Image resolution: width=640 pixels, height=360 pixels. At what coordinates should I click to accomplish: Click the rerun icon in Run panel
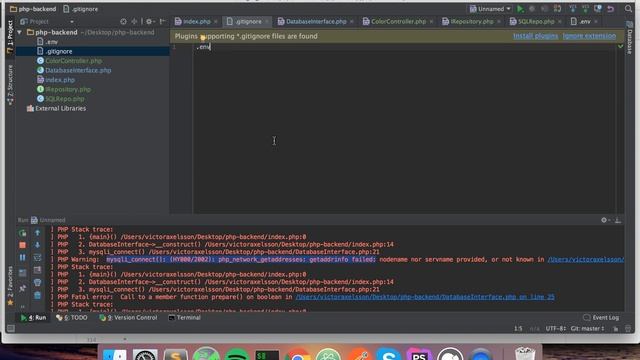pyautogui.click(x=23, y=233)
